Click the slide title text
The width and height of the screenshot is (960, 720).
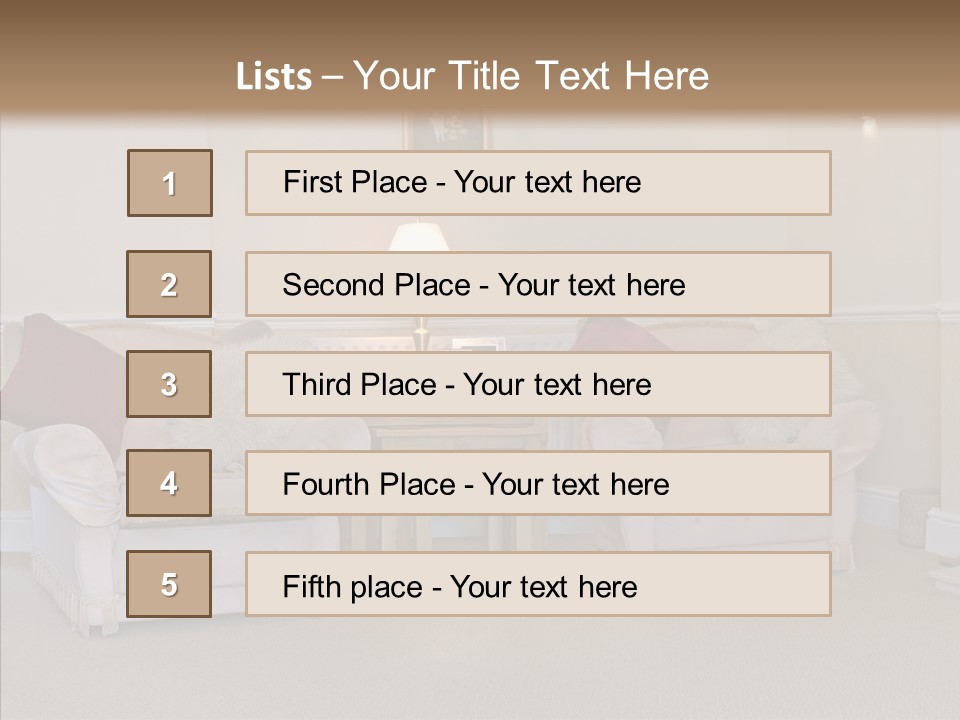473,76
